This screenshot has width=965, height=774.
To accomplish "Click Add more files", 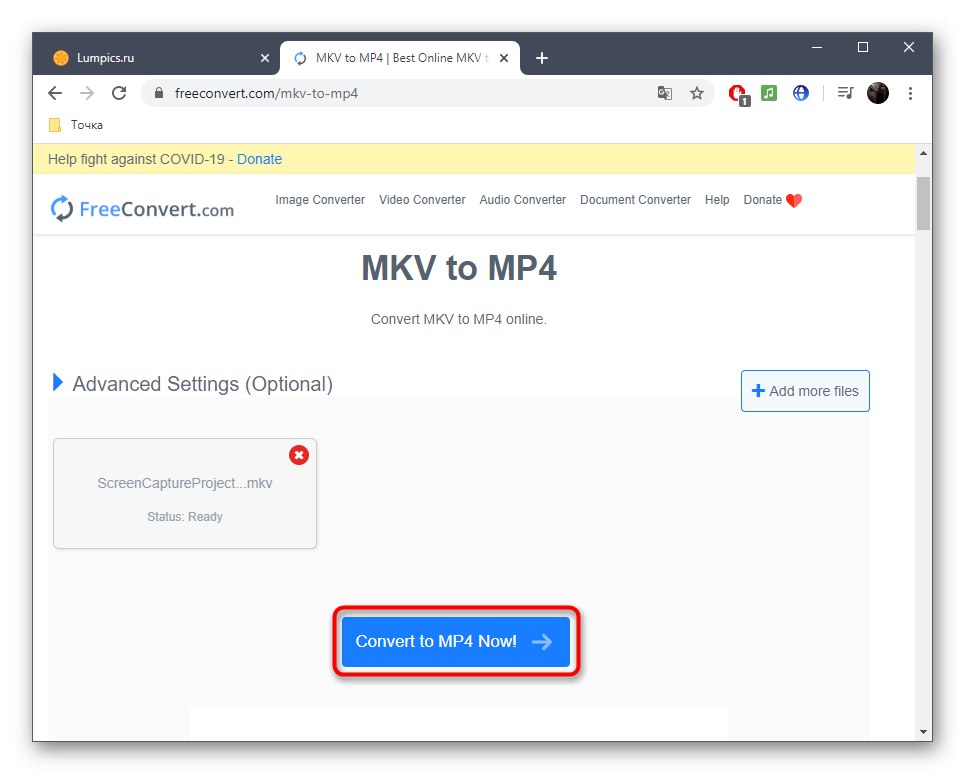I will 805,391.
